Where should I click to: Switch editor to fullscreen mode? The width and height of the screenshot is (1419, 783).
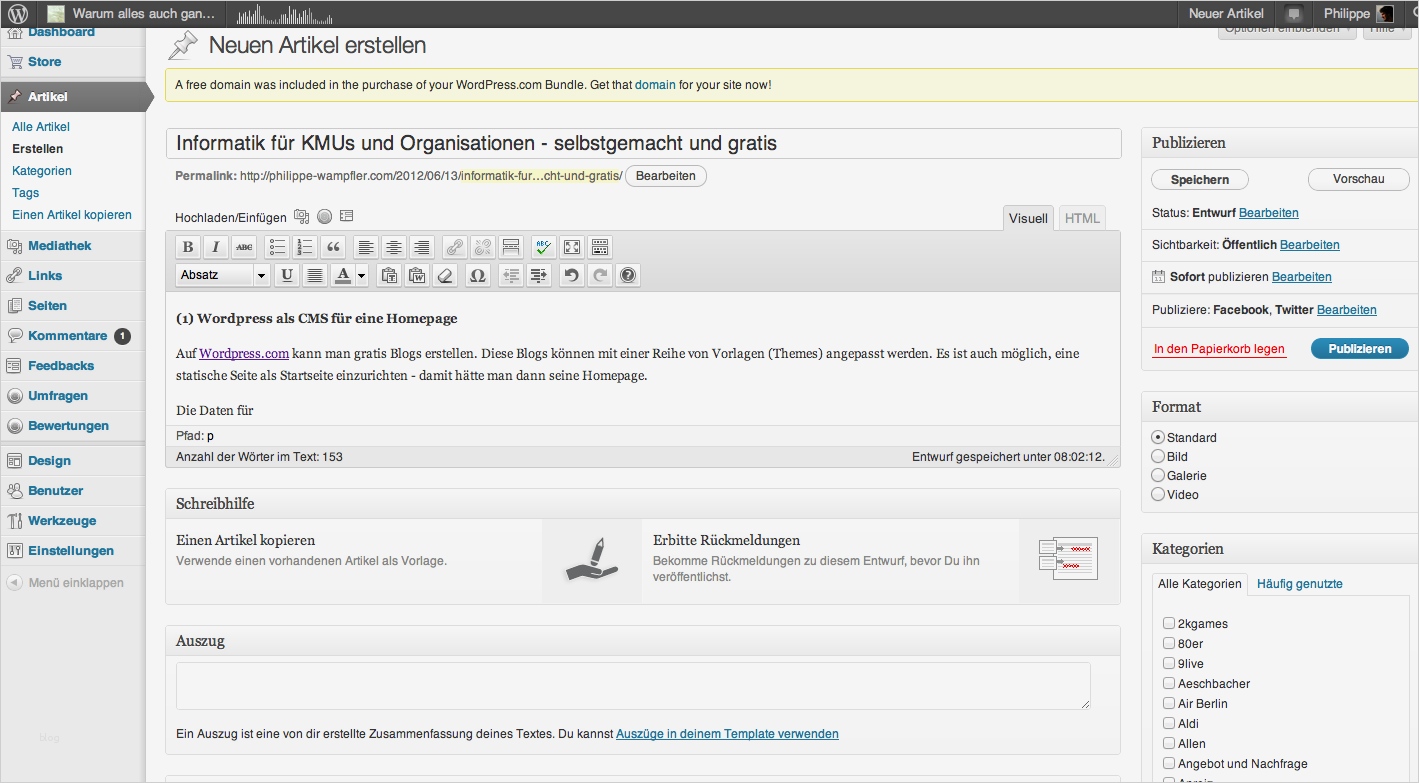[x=572, y=247]
